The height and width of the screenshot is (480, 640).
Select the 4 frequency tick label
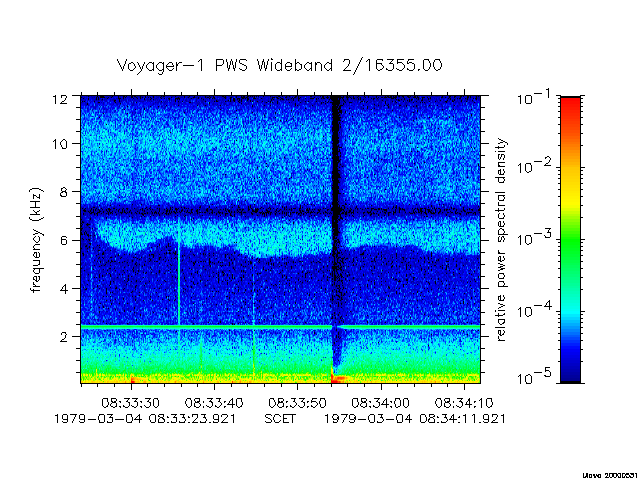[63, 289]
